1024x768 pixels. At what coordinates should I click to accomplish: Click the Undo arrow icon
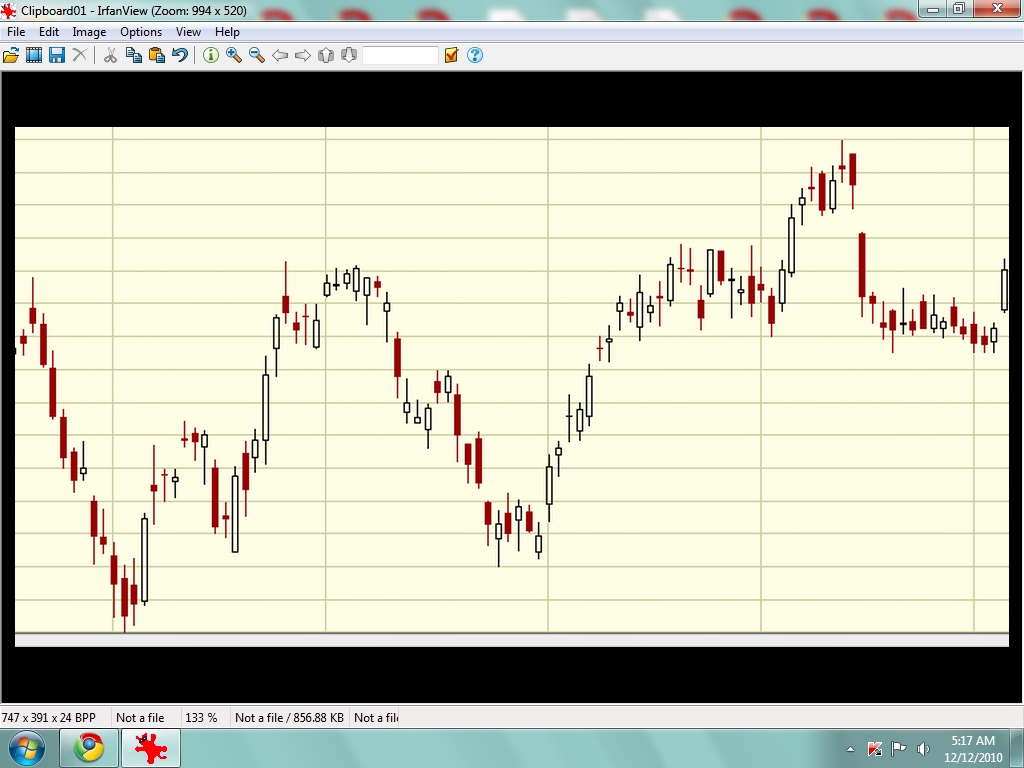[x=180, y=56]
